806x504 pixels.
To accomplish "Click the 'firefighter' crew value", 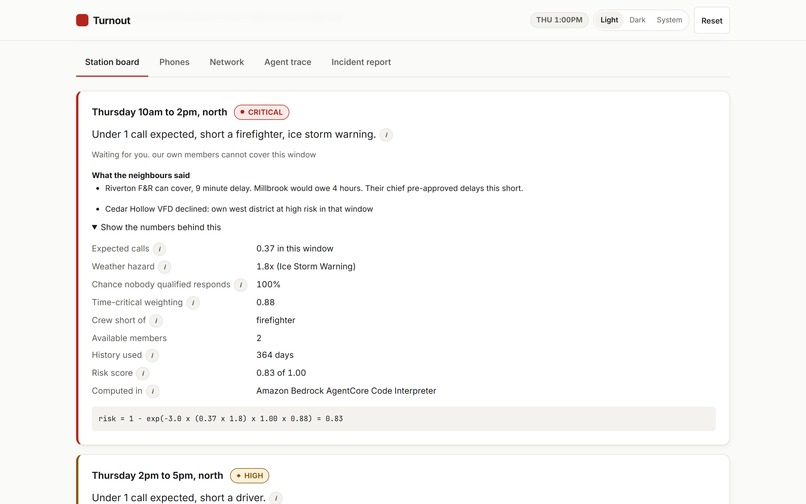I will [x=276, y=320].
